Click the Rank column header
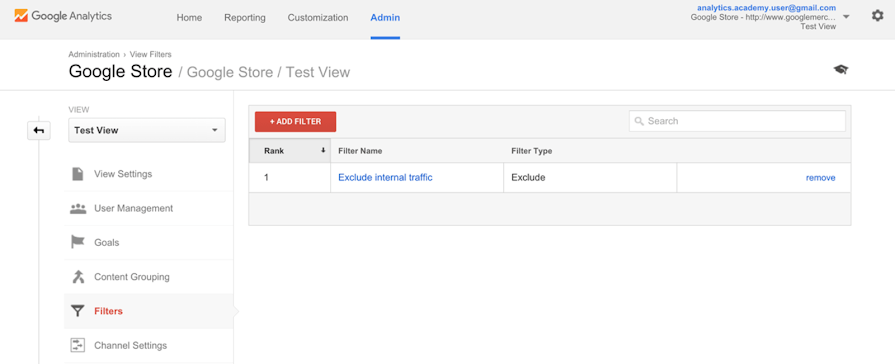The image size is (895, 364). click(x=289, y=151)
